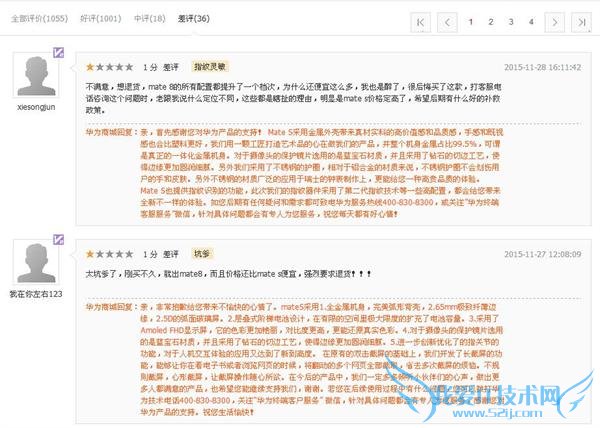Screen dimensions: 600x428
Task: Select the 指纹灵敏 review tag
Action: click(x=210, y=67)
